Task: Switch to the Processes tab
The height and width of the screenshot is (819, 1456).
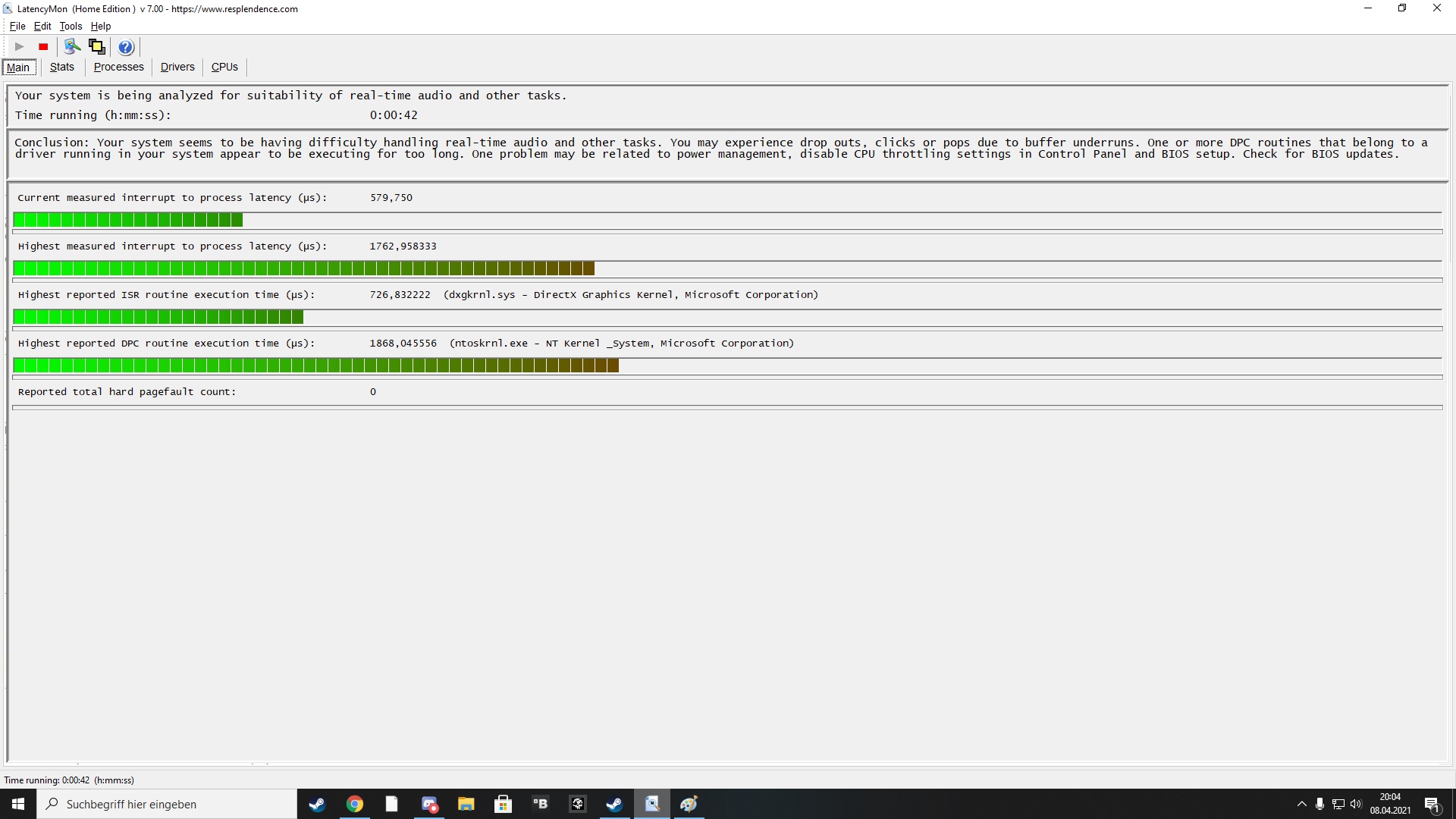Action: pyautogui.click(x=118, y=67)
